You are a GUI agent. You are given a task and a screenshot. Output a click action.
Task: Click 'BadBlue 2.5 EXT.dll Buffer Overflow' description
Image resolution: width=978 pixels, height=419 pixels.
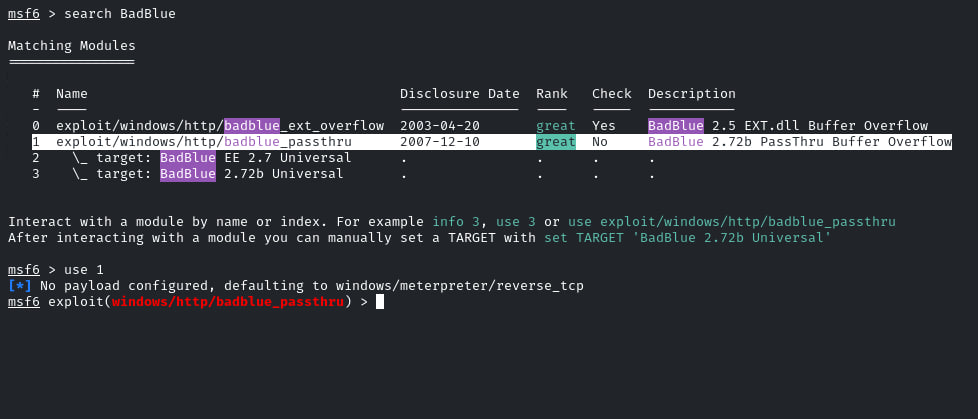pyautogui.click(x=788, y=126)
